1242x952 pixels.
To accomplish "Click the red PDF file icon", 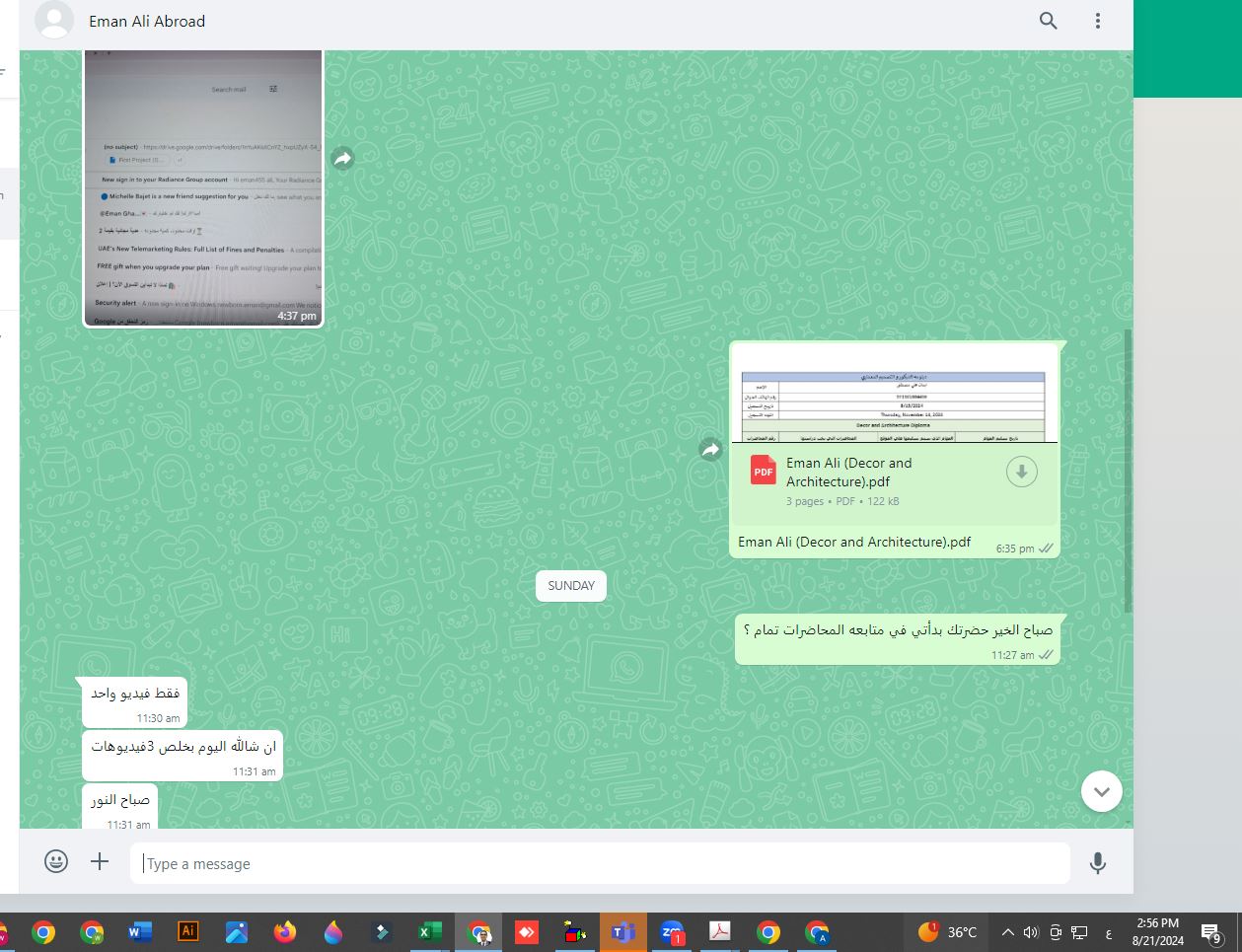I will [x=764, y=470].
